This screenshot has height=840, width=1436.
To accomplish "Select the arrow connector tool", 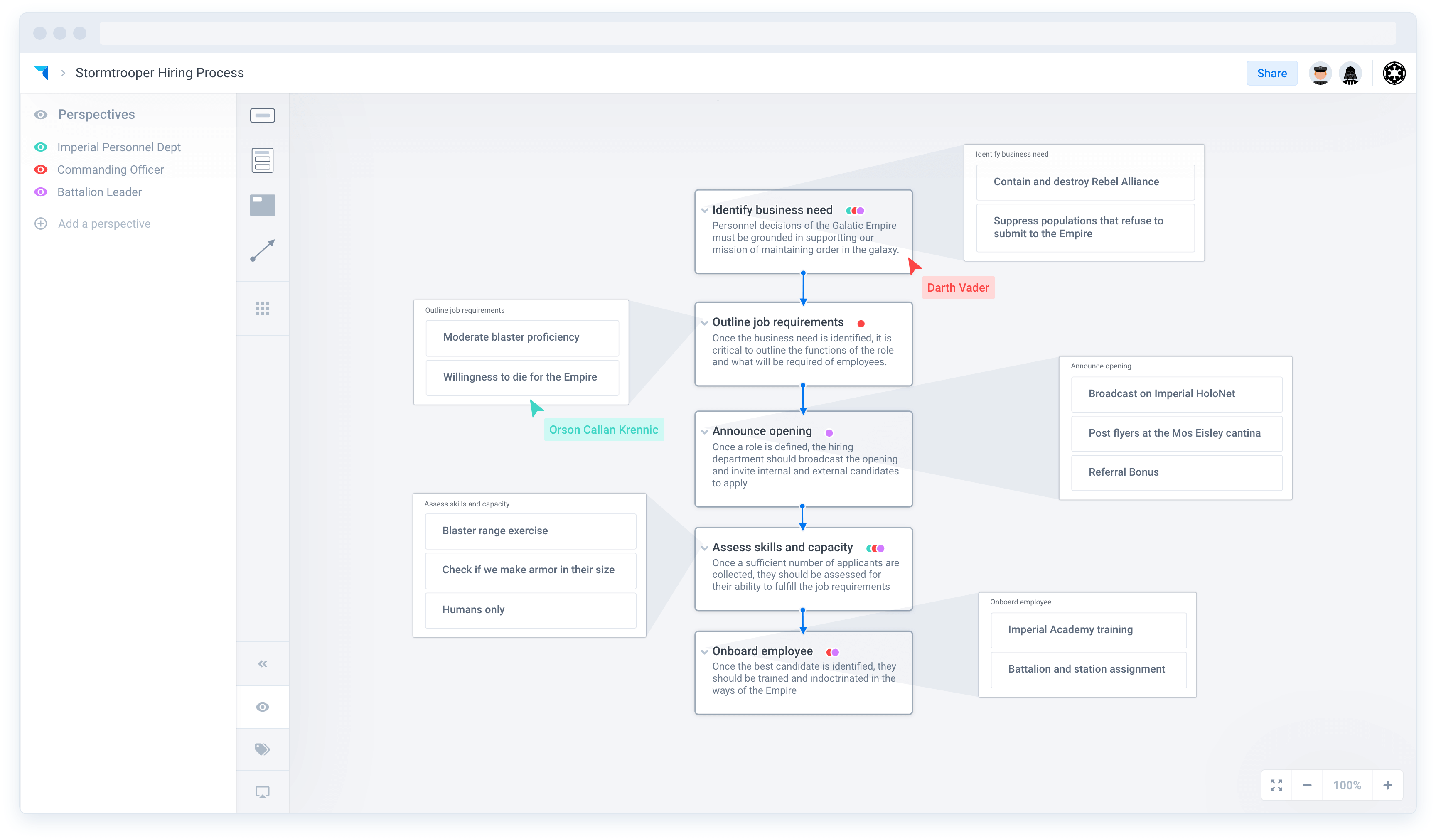I will [262, 250].
